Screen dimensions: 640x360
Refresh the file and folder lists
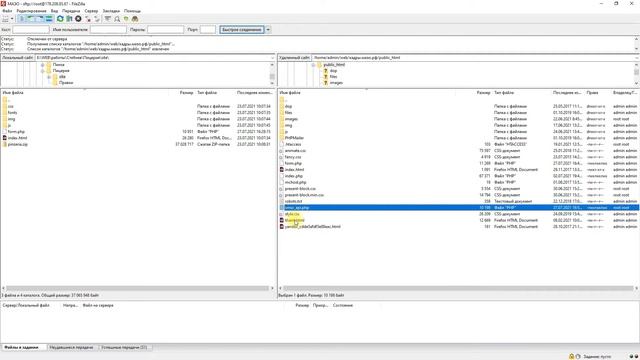click(x=60, y=19)
